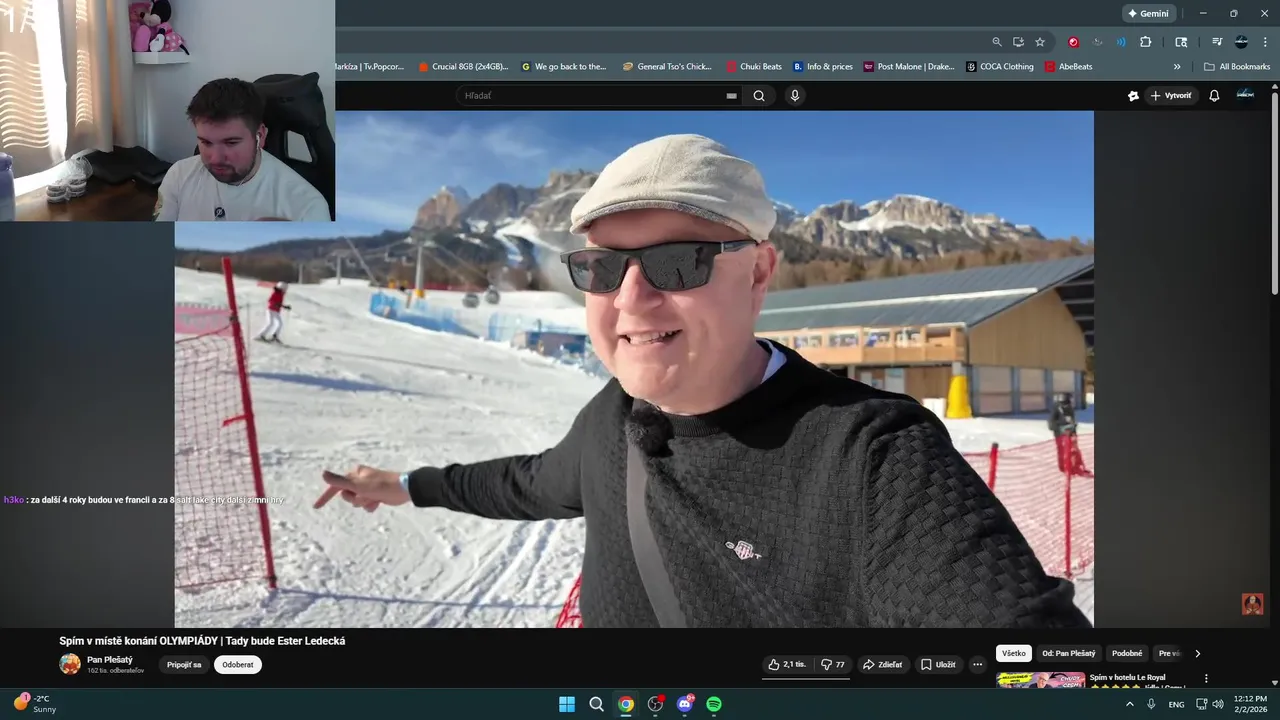Click the video player to pause
The height and width of the screenshot is (720, 1280).
(634, 369)
